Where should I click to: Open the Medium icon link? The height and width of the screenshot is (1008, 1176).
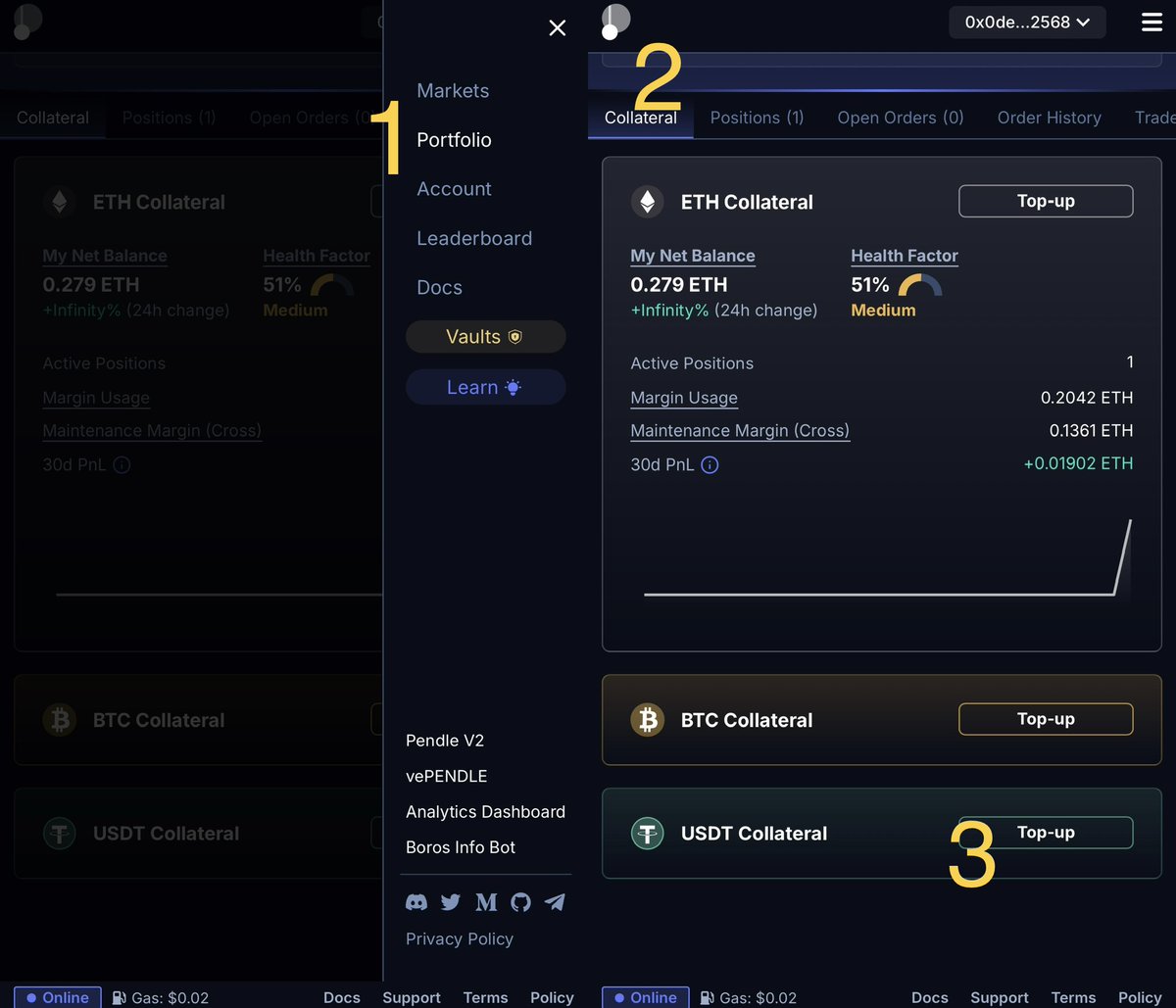(486, 902)
